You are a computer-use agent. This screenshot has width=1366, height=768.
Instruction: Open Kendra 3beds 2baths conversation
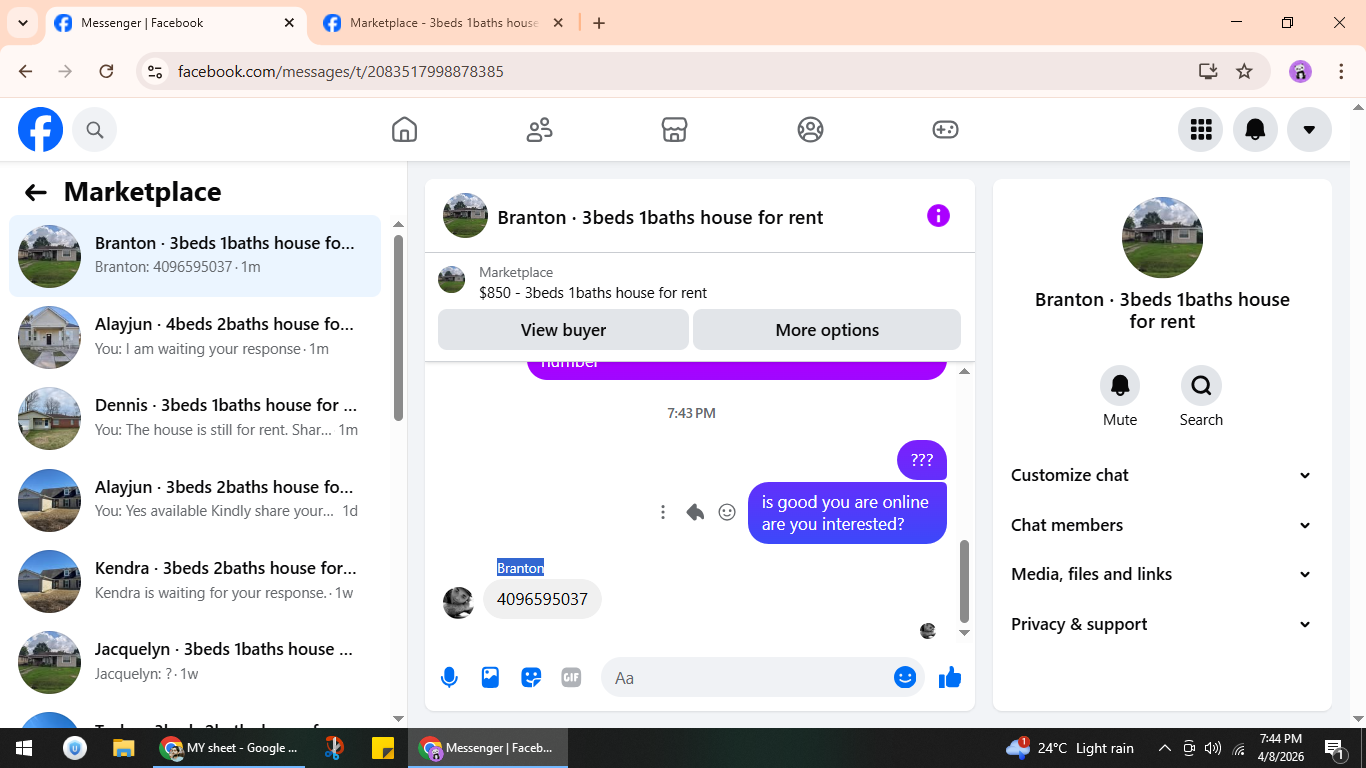coord(195,581)
